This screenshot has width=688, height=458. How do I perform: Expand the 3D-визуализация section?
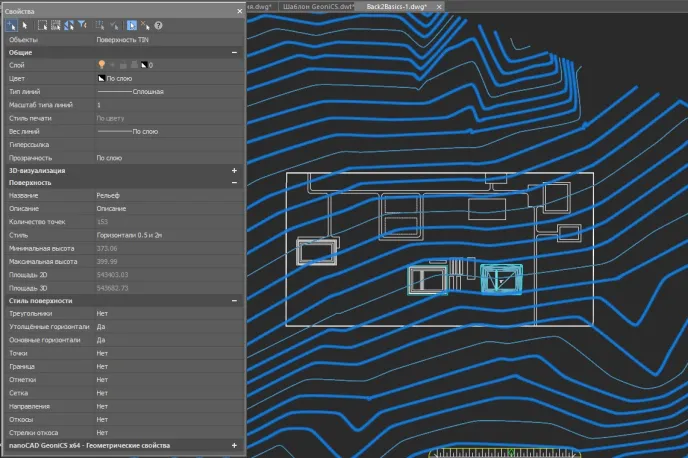click(234, 171)
